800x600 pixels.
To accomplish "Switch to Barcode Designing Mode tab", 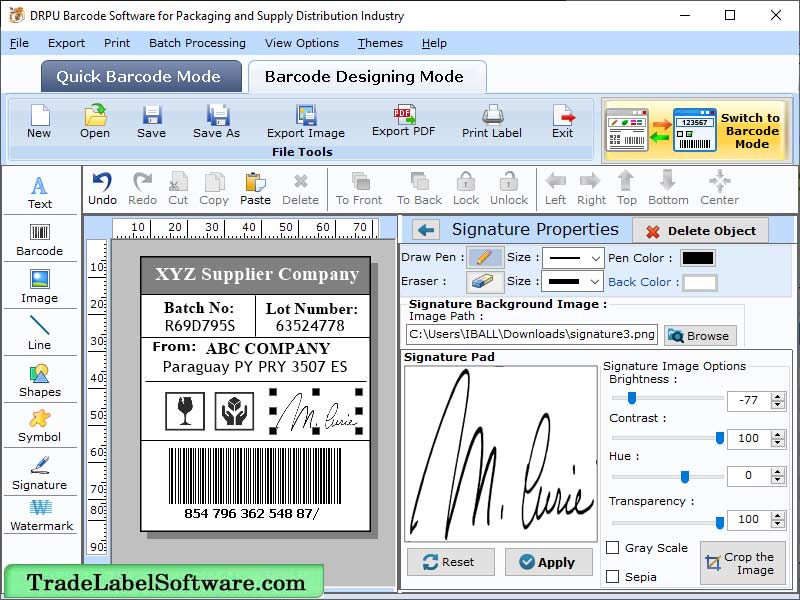I will coord(367,77).
